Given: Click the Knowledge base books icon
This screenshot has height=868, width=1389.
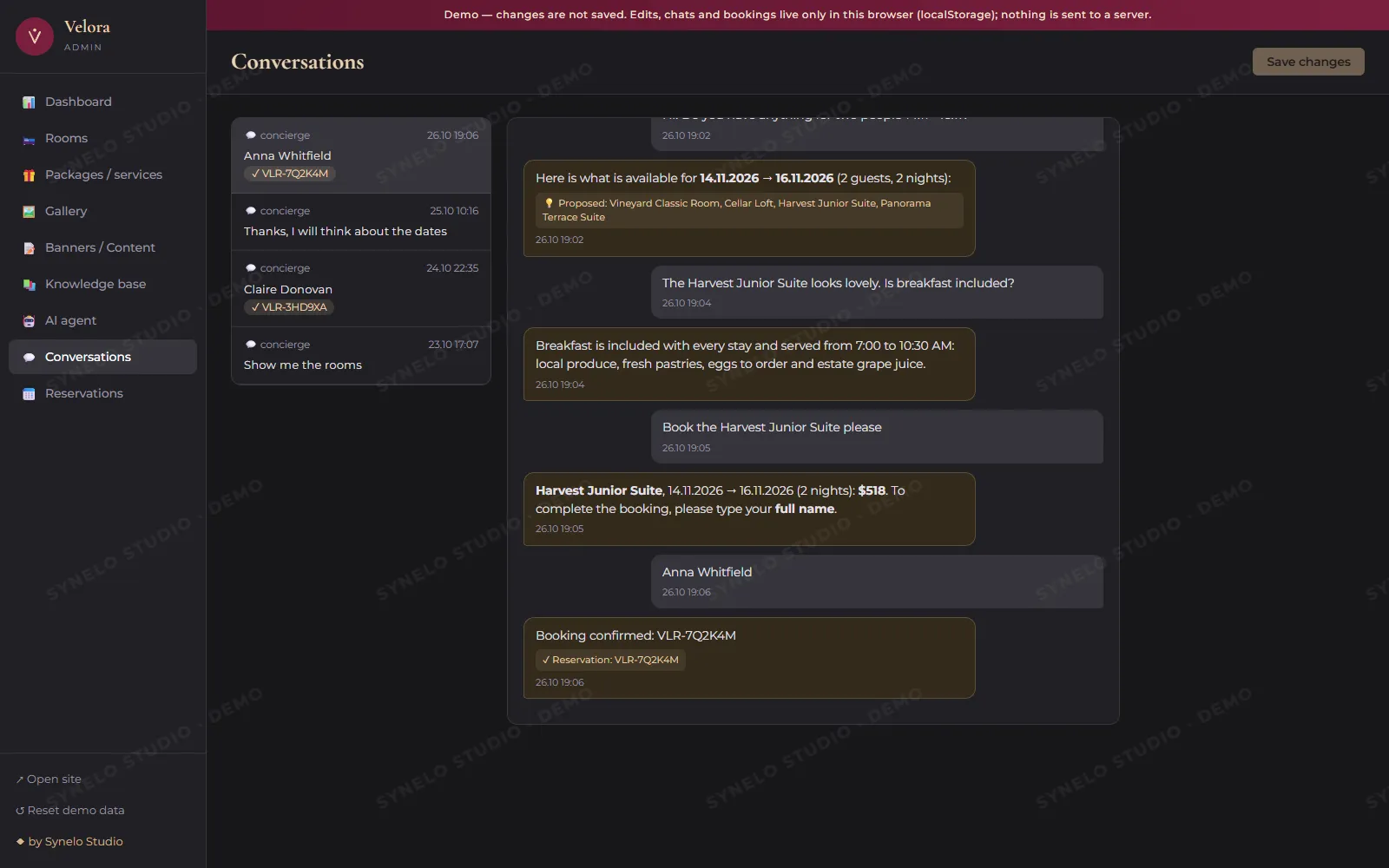Looking at the screenshot, I should (29, 284).
